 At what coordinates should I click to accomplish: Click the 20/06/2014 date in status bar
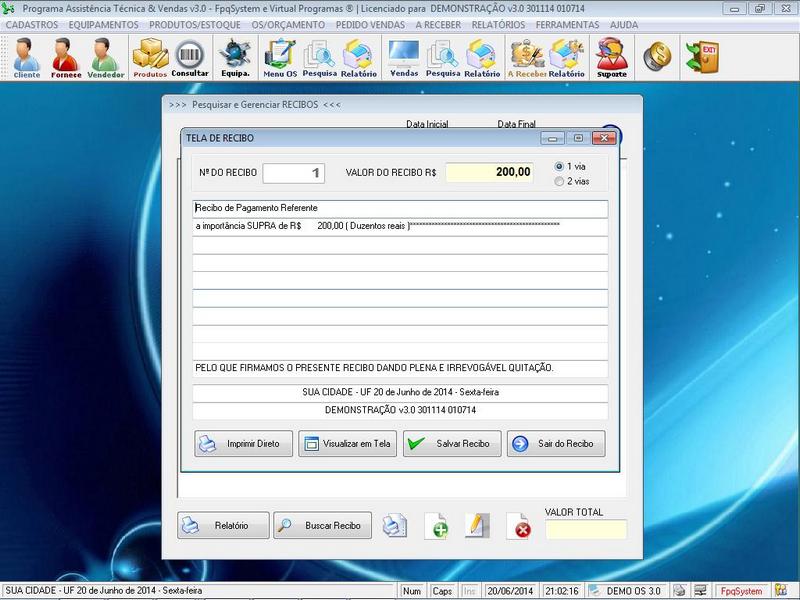[x=510, y=591]
